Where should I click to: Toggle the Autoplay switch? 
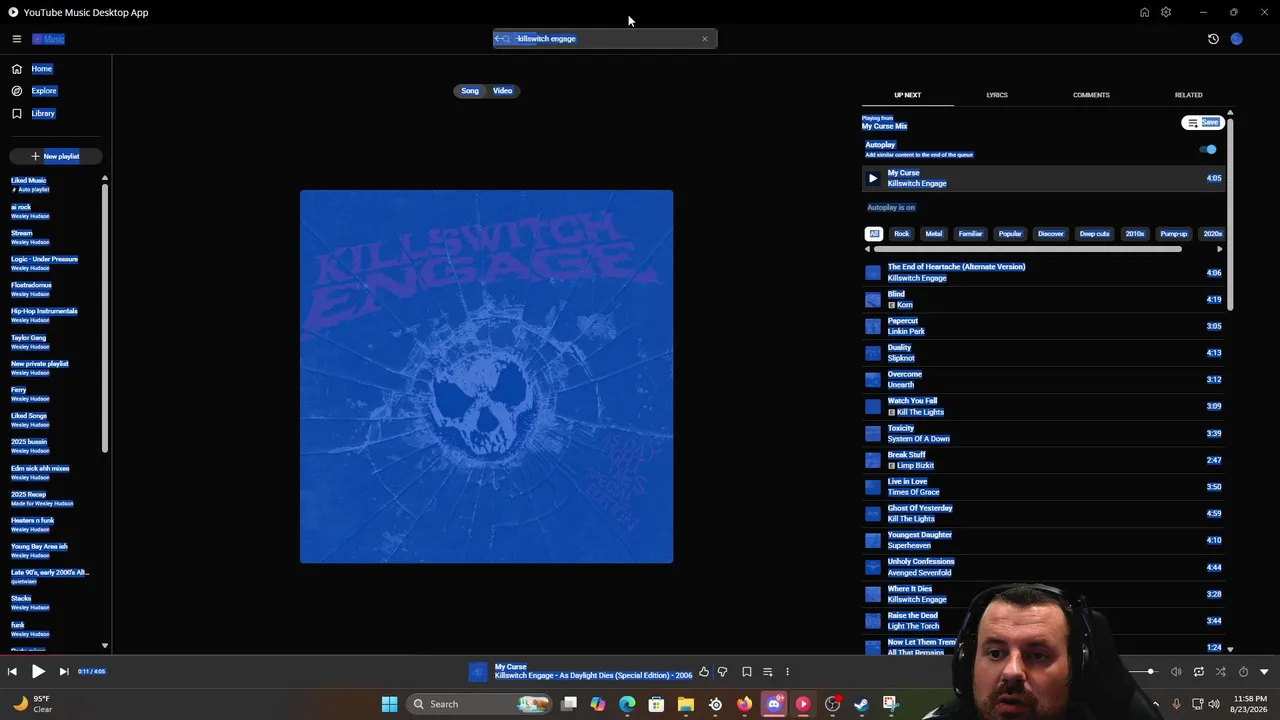point(1208,150)
